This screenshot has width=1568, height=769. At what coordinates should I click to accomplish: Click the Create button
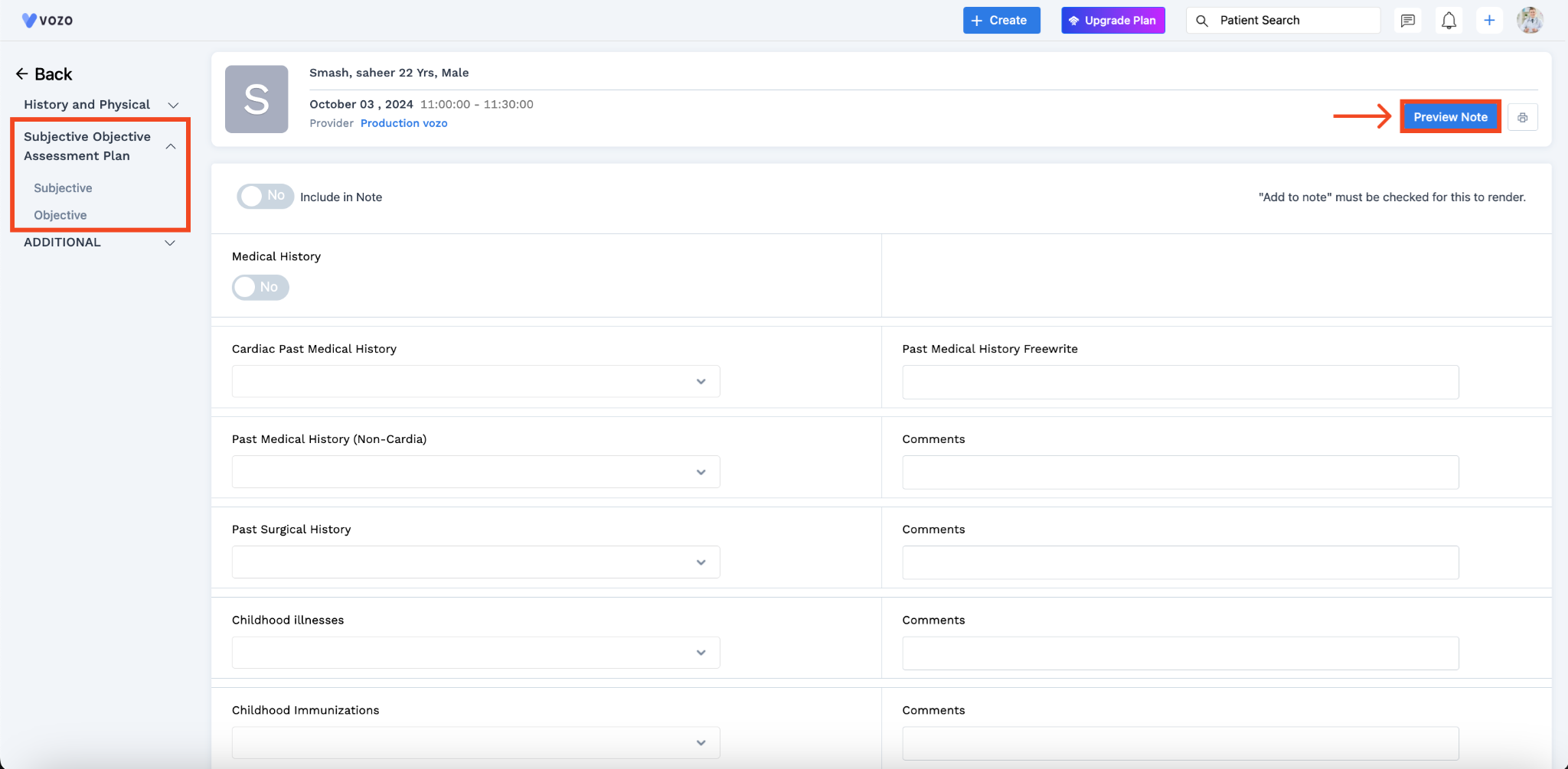pyautogui.click(x=1001, y=21)
